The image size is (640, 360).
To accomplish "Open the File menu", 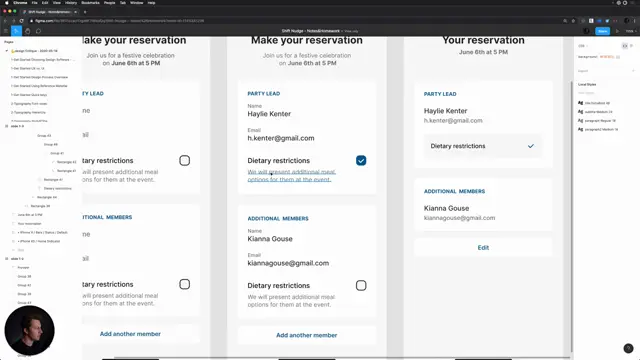I will point(35,3).
